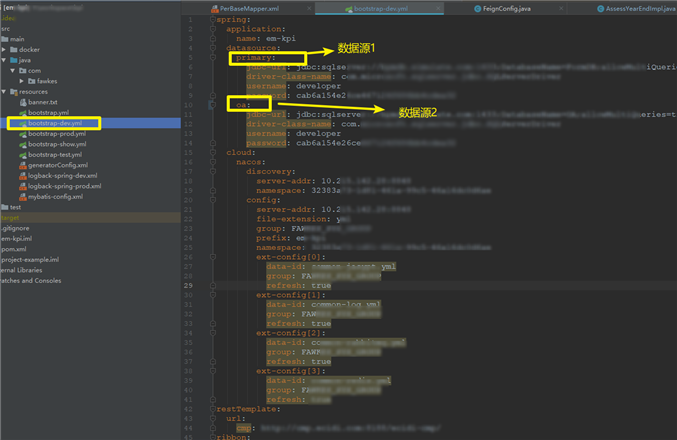
Task: Select banner.txt in project tree
Action: coord(43,102)
